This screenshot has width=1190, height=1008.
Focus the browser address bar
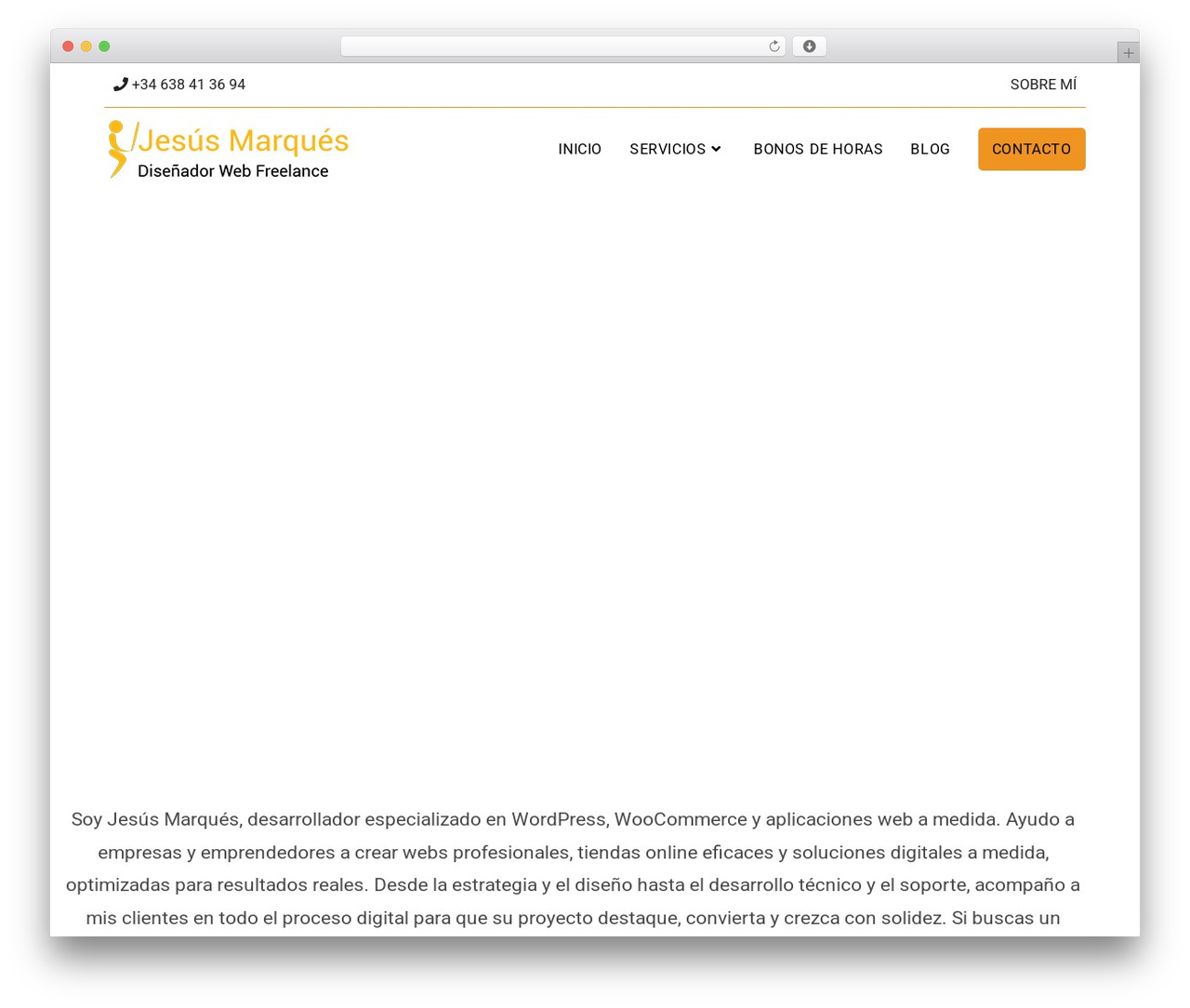(x=562, y=46)
